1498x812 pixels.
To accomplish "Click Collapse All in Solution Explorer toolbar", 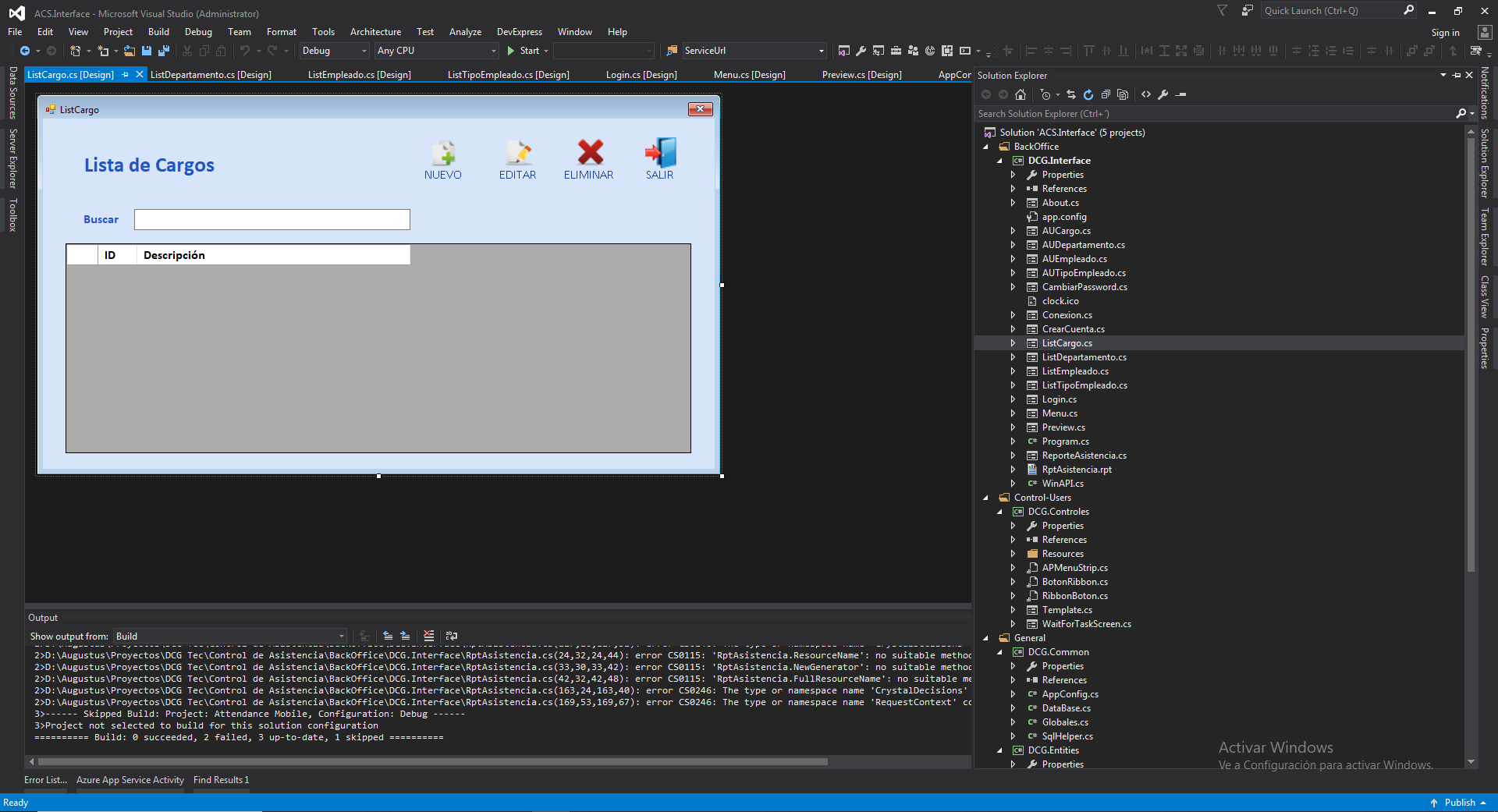I will click(x=1106, y=94).
